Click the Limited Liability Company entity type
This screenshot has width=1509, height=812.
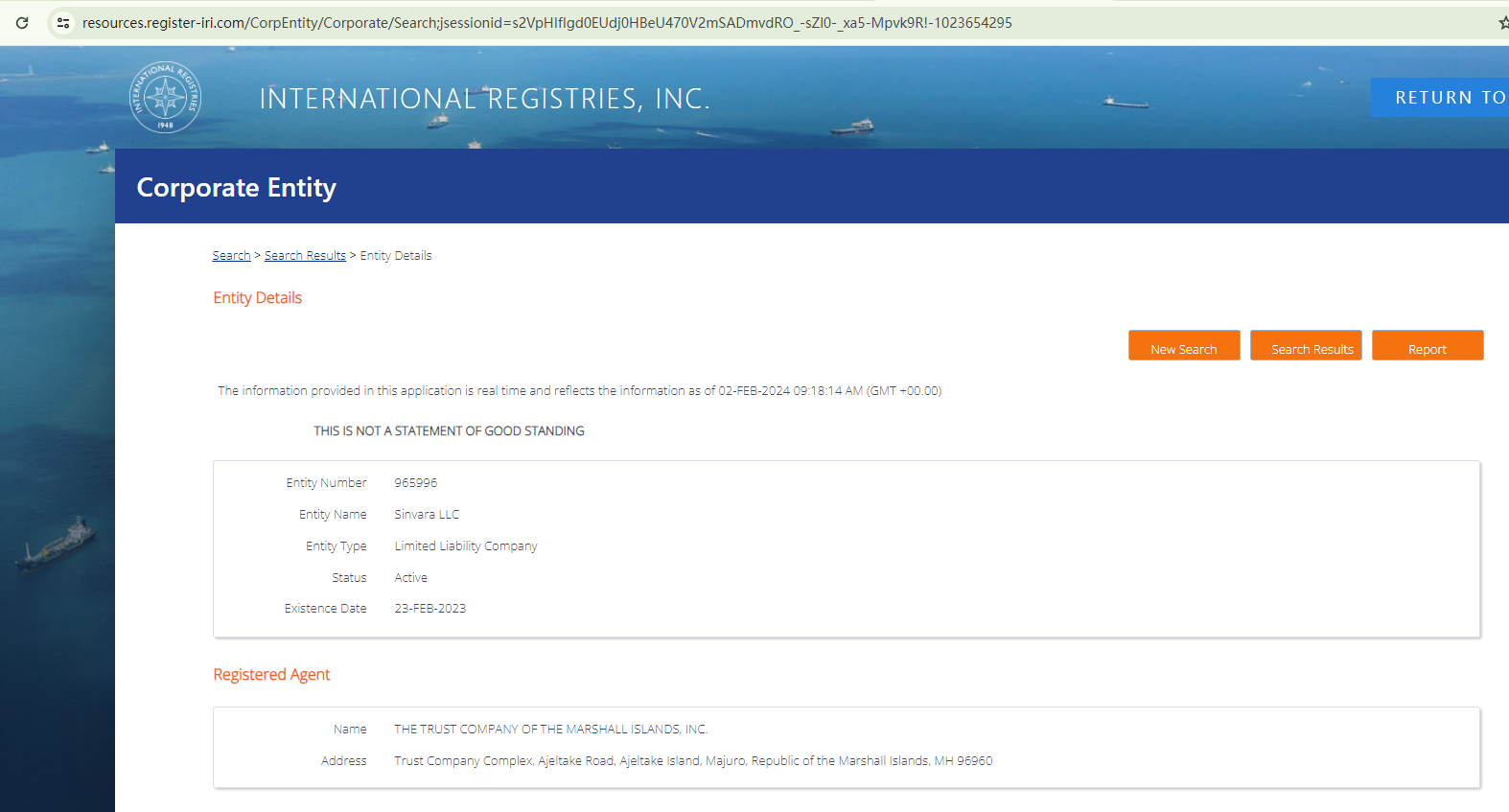tap(466, 546)
